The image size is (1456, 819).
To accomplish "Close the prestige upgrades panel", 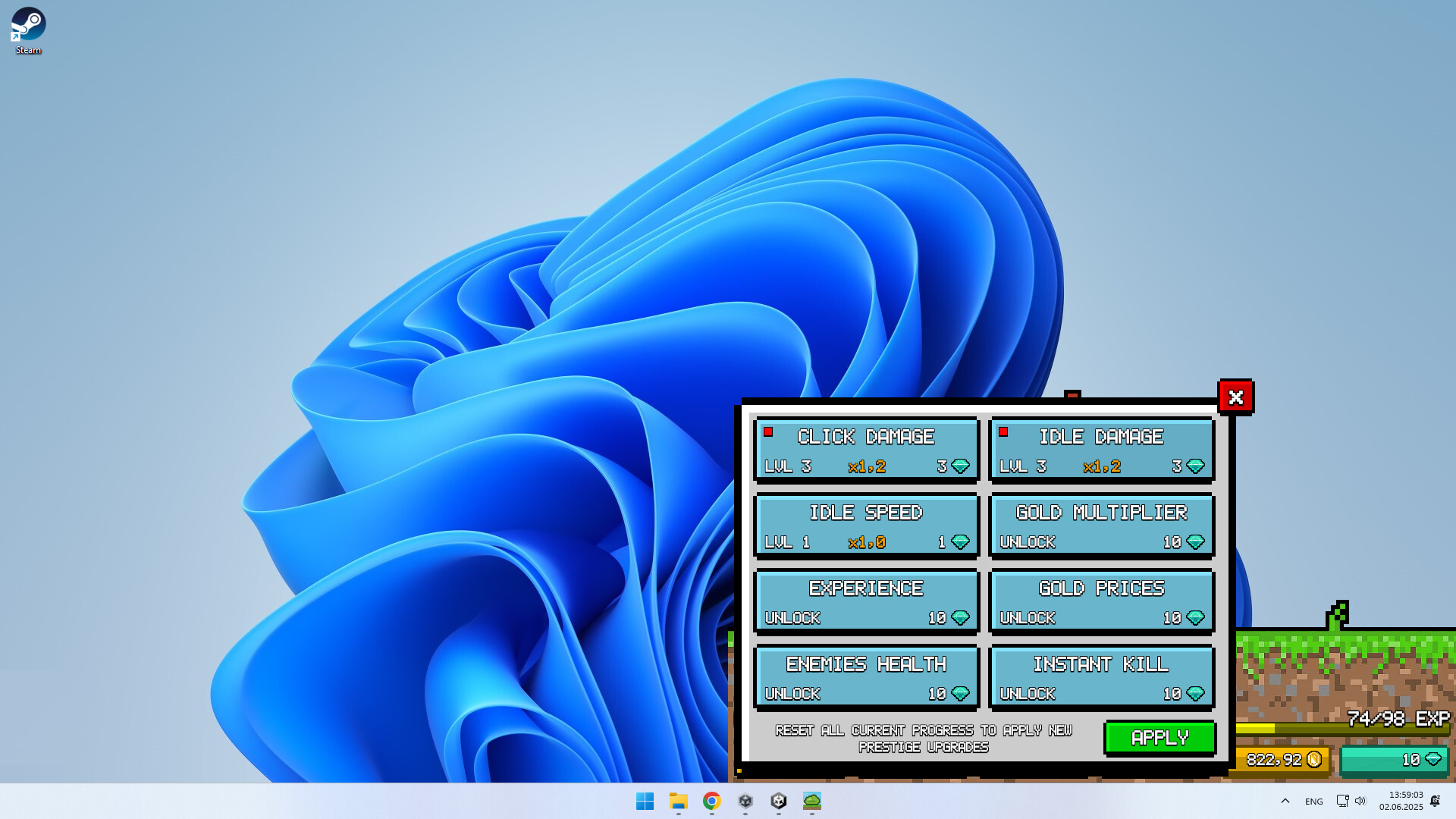I will click(1235, 397).
